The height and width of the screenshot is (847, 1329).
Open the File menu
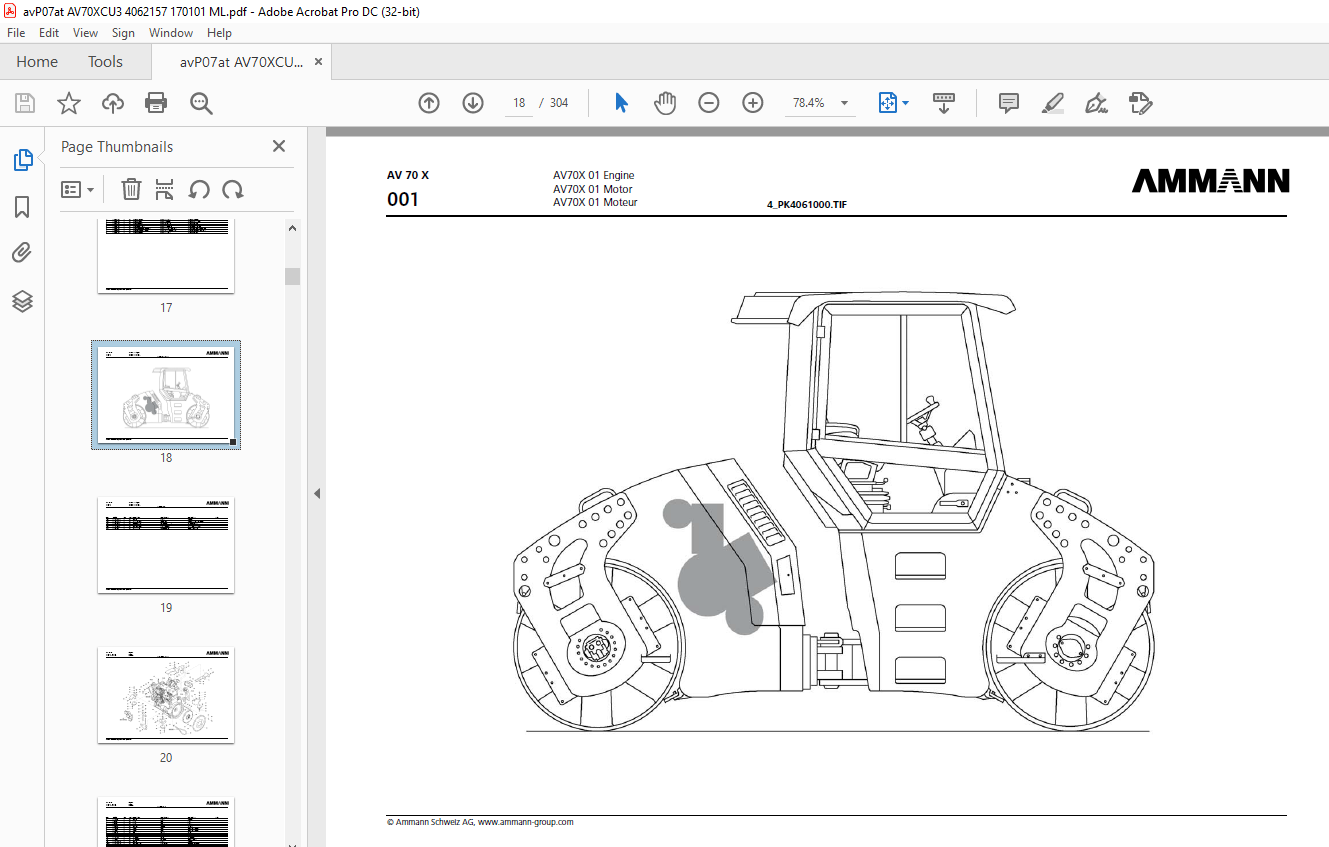[x=16, y=33]
